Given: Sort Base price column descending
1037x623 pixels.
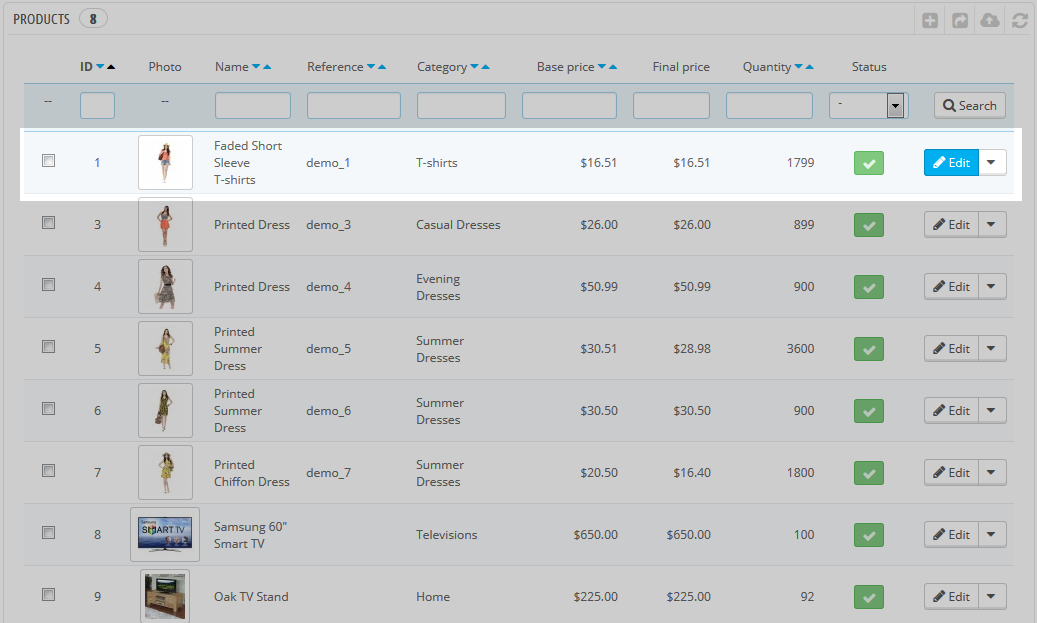Looking at the screenshot, I should pyautogui.click(x=602, y=67).
